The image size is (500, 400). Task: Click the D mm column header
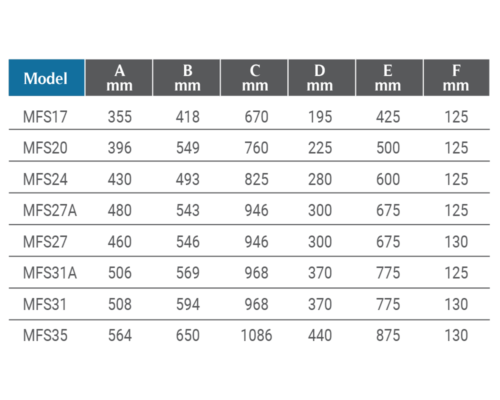coord(322,78)
